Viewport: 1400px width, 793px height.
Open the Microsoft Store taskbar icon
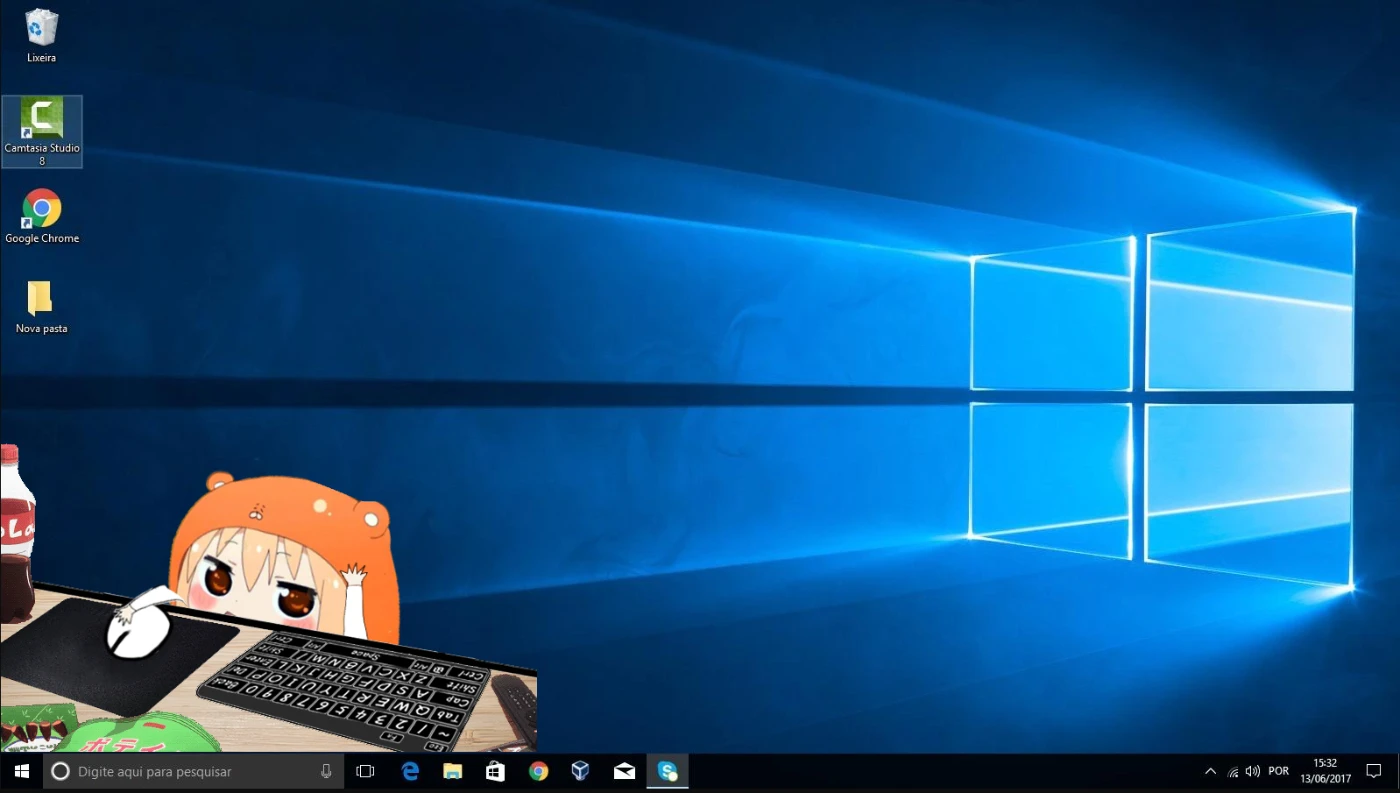pyautogui.click(x=495, y=771)
